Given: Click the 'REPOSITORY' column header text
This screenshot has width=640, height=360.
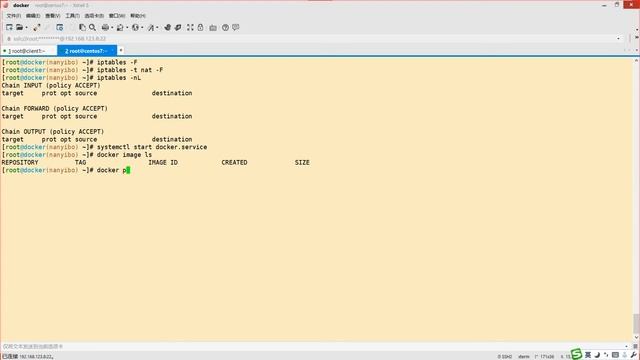Looking at the screenshot, I should click(20, 162).
